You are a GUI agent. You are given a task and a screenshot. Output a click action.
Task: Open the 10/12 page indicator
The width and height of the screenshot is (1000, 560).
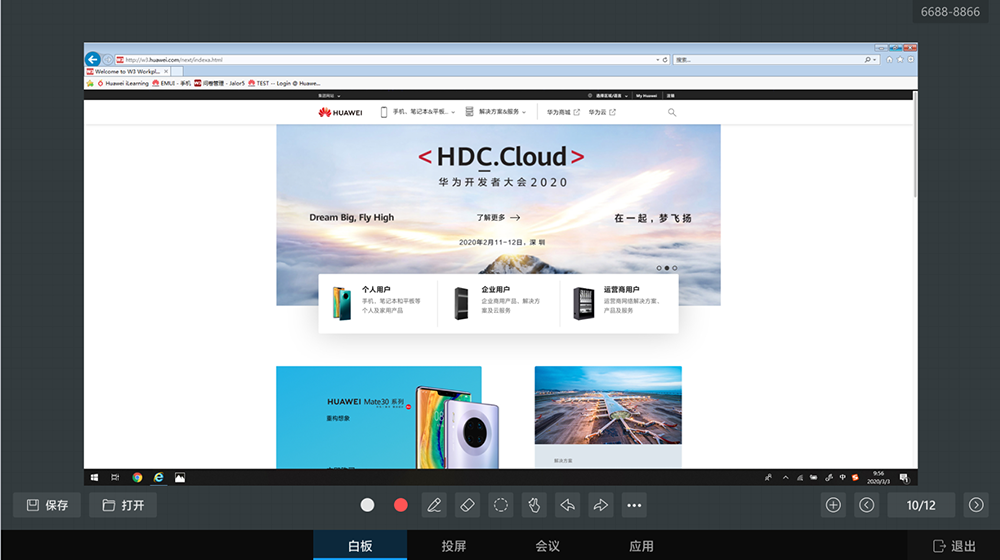click(x=921, y=505)
